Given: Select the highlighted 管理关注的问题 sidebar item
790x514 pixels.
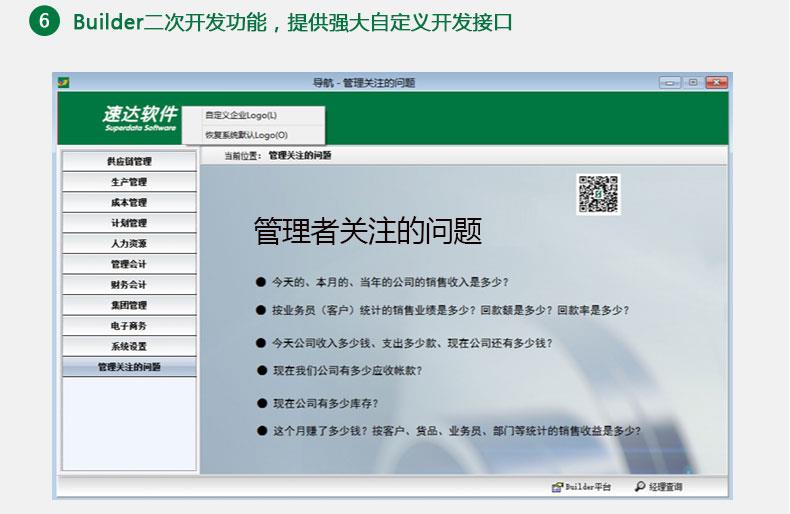Looking at the screenshot, I should pyautogui.click(x=129, y=367).
